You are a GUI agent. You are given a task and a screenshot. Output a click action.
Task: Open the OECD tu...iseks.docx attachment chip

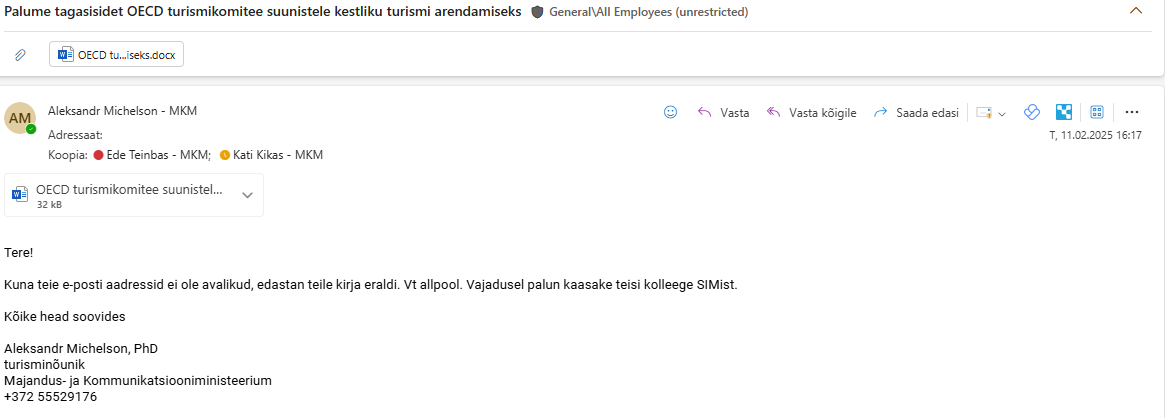click(x=117, y=54)
